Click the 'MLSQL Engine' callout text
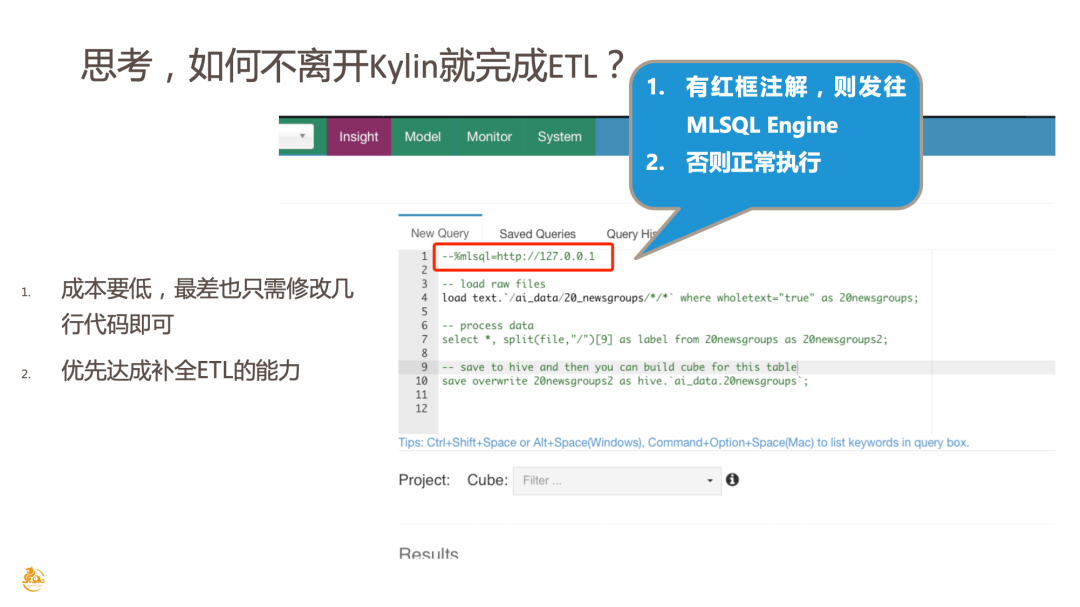The image size is (1080, 607). (762, 125)
